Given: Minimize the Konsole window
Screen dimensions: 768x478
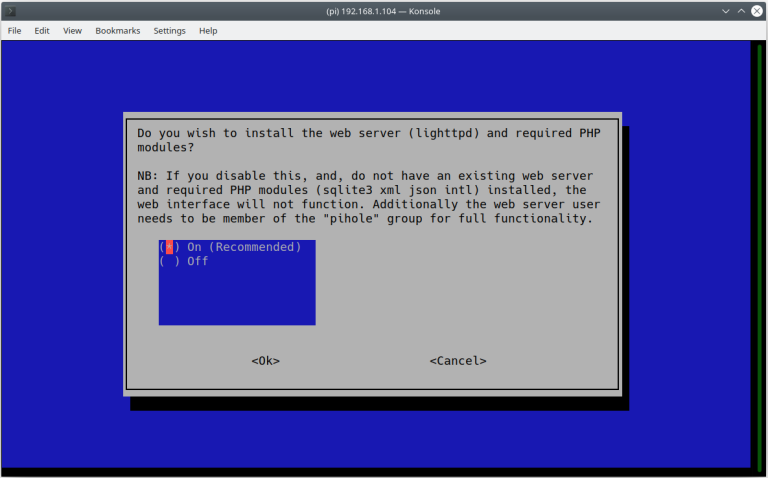Looking at the screenshot, I should [725, 11].
